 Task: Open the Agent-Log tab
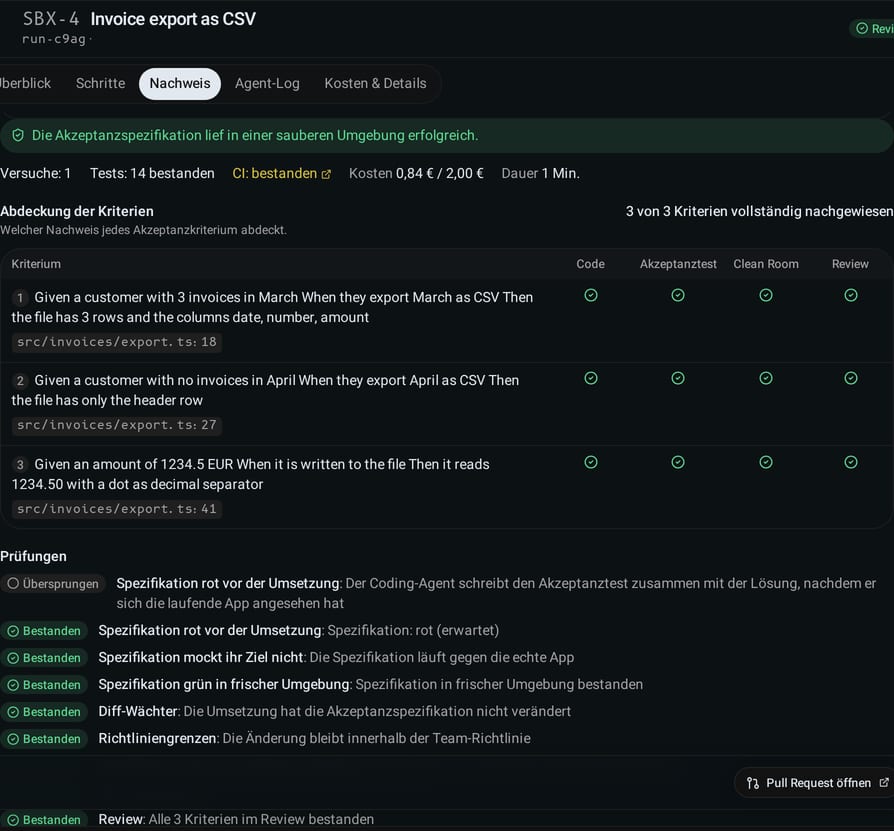point(267,83)
